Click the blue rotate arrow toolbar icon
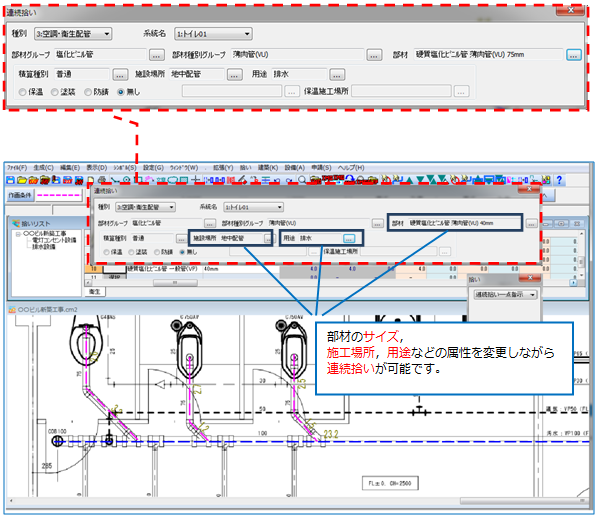 pos(349,179)
